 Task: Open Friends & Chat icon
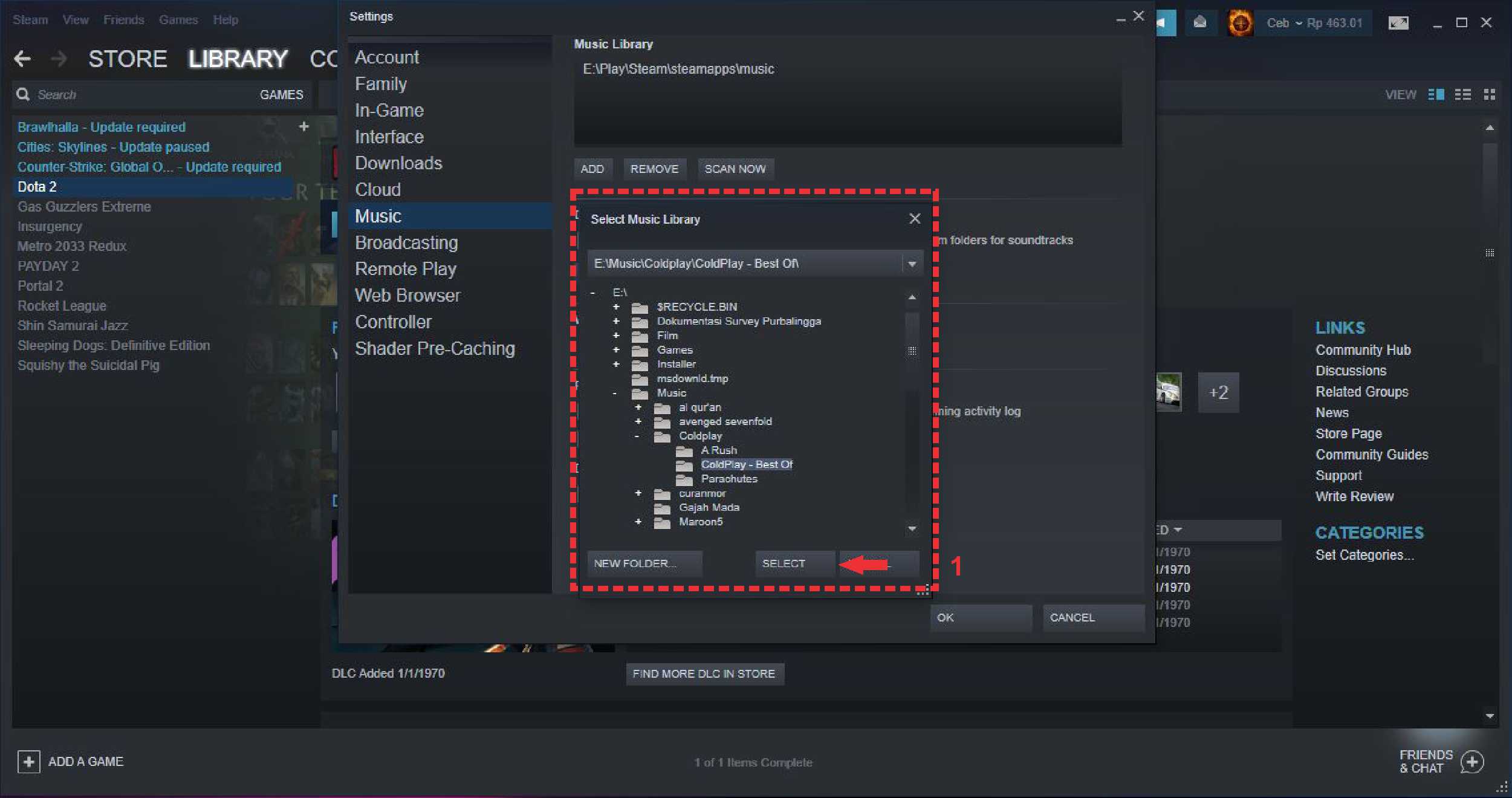1472,762
